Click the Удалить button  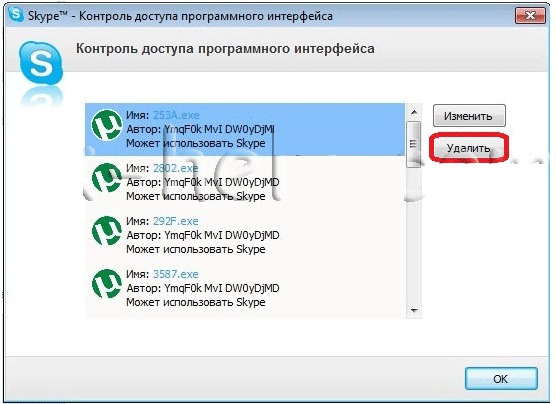469,148
